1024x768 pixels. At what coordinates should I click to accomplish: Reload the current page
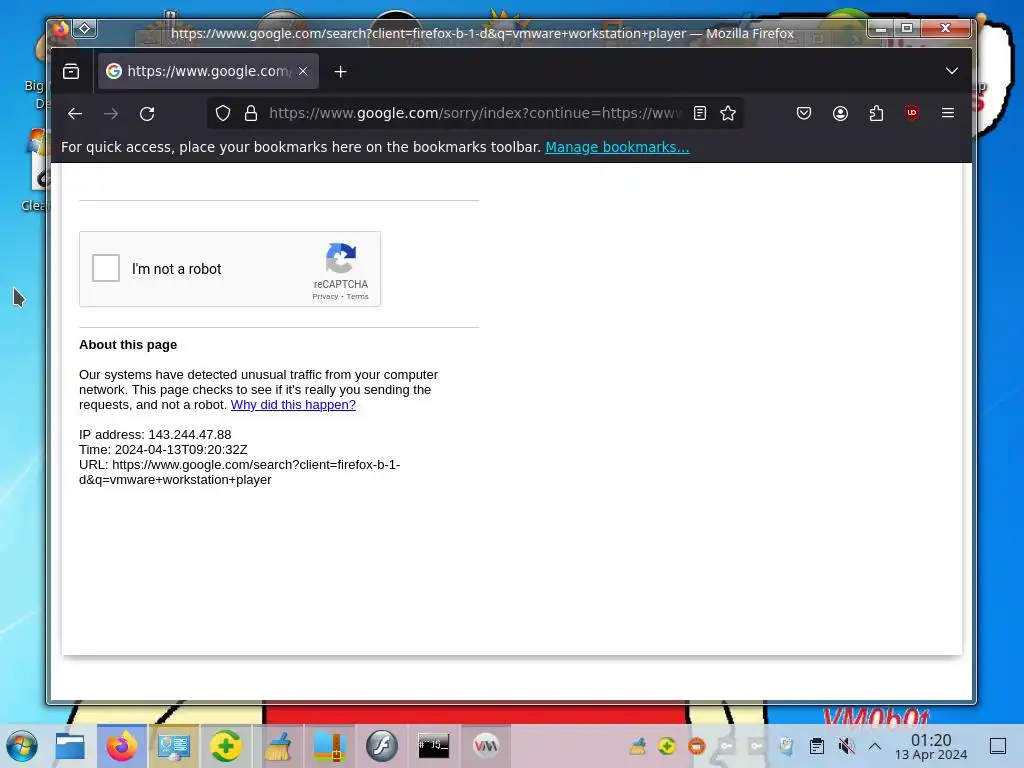click(147, 114)
